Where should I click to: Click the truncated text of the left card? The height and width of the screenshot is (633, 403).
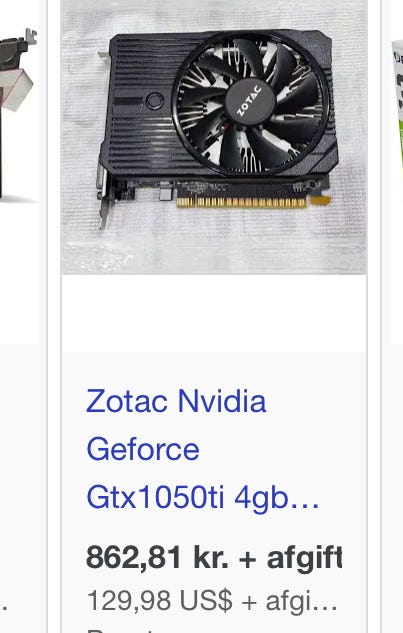(3, 606)
